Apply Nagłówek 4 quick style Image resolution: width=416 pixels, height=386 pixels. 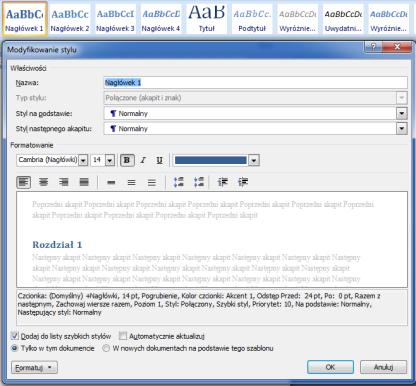click(161, 19)
